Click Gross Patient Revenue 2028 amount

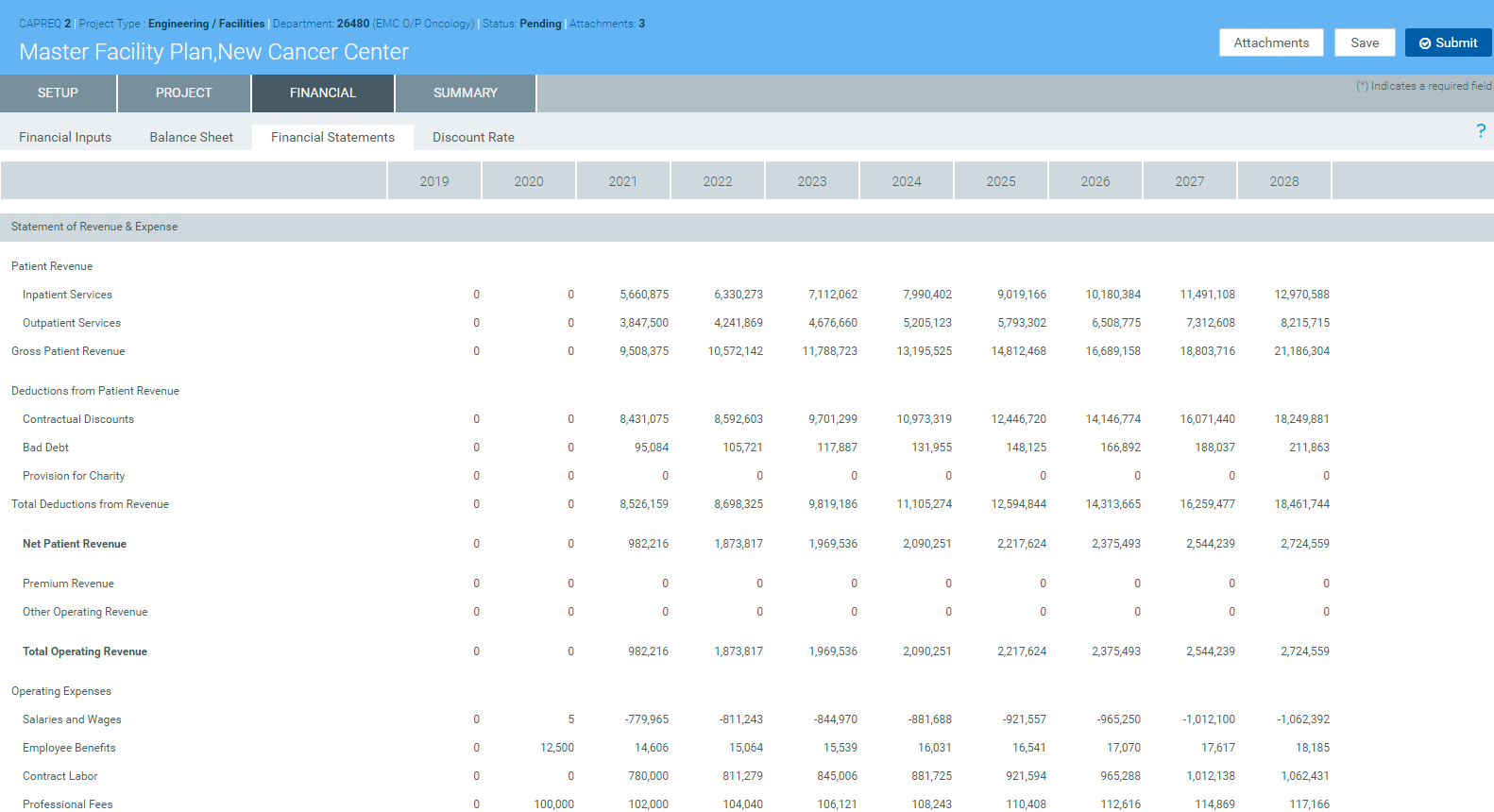pos(1301,351)
